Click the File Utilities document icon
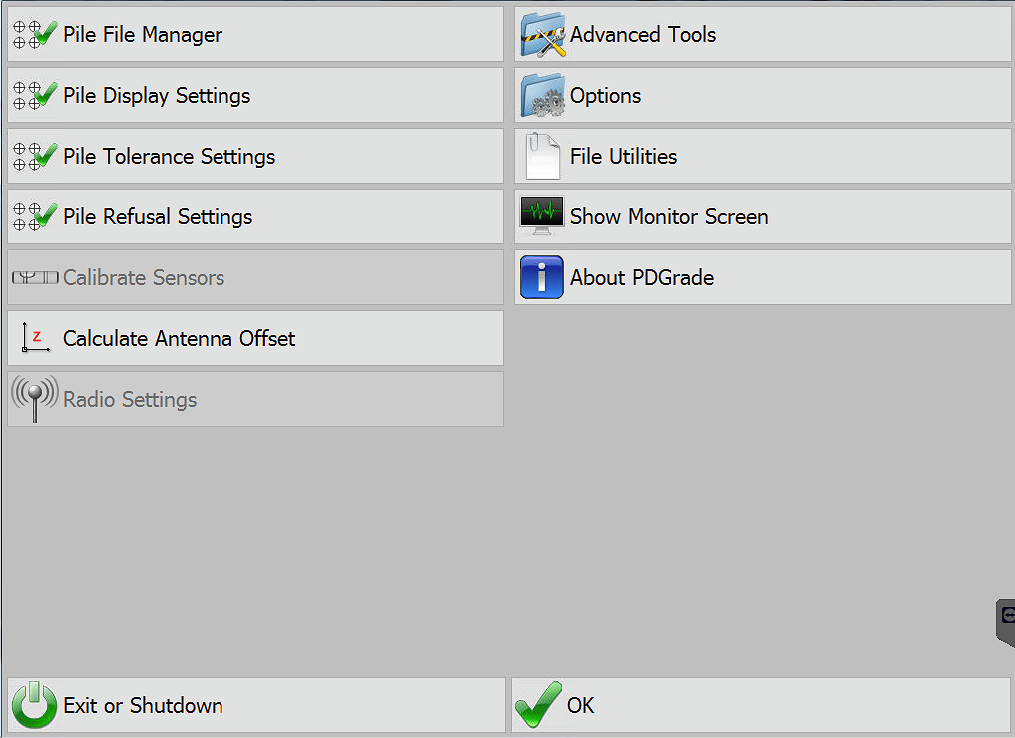This screenshot has height=738, width=1015. pos(543,157)
